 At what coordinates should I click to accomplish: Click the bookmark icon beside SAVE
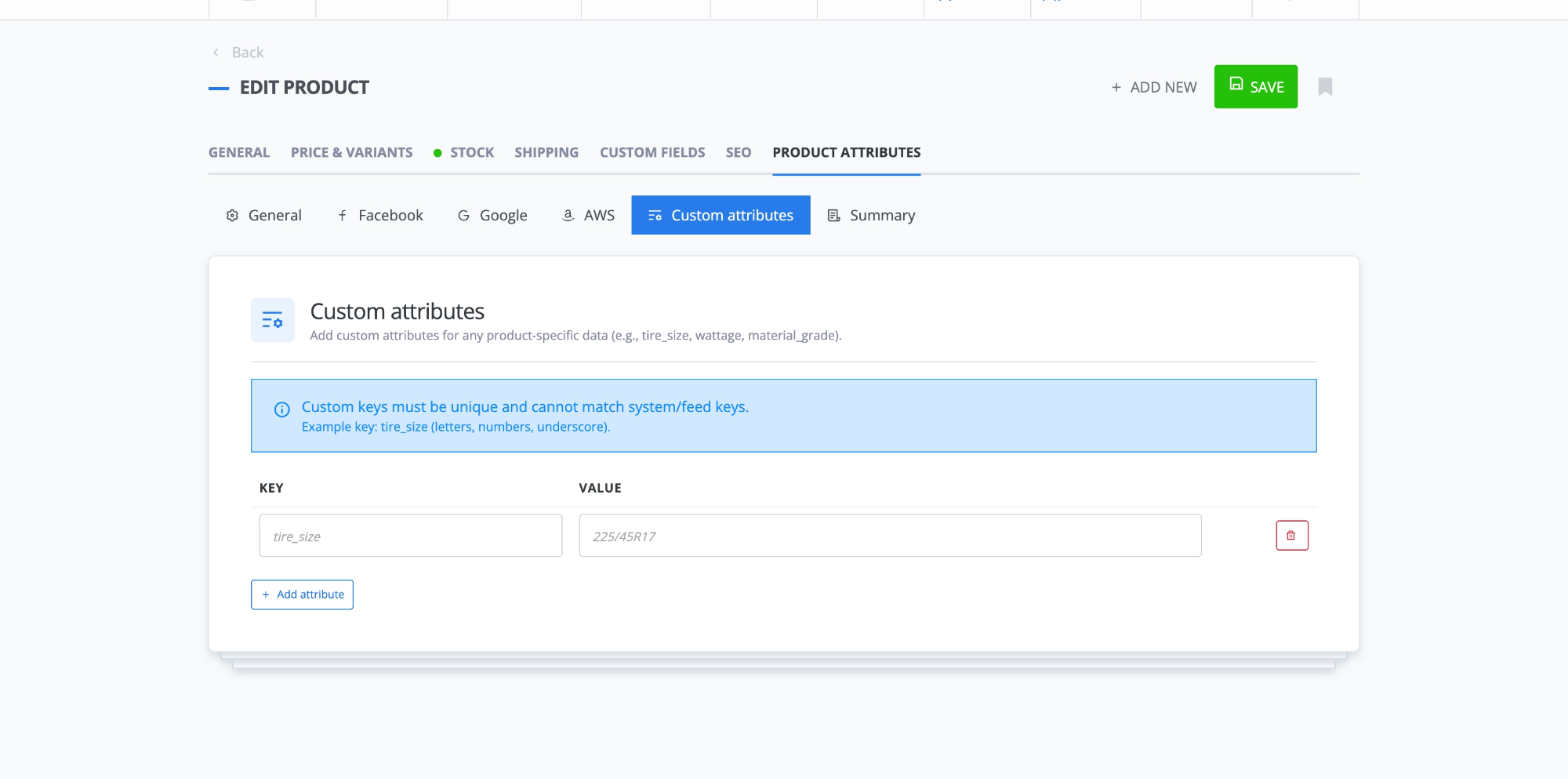1325,86
